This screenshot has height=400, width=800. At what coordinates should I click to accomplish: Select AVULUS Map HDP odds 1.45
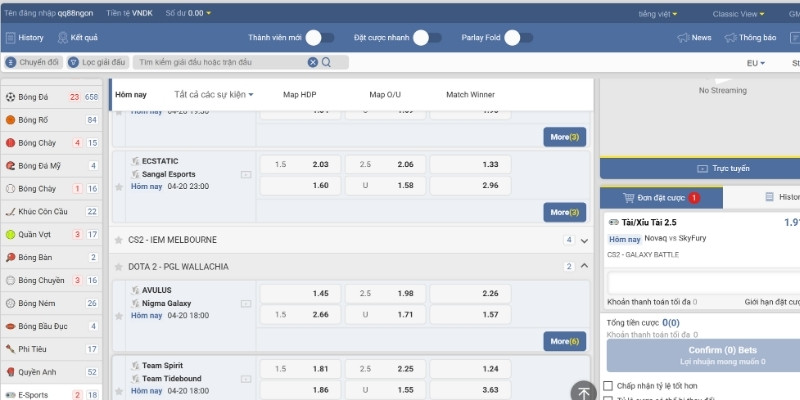pyautogui.click(x=300, y=293)
